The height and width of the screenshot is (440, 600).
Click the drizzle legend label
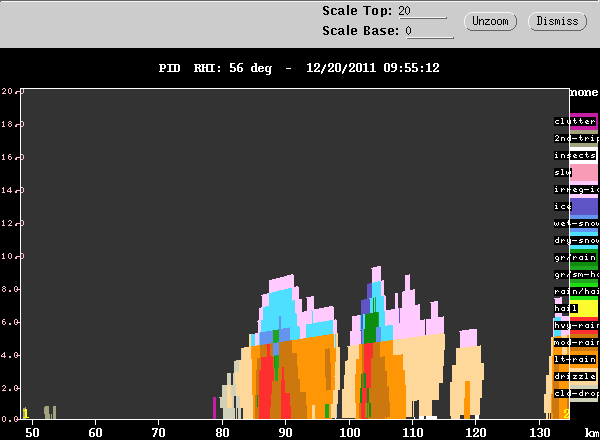pos(575,376)
